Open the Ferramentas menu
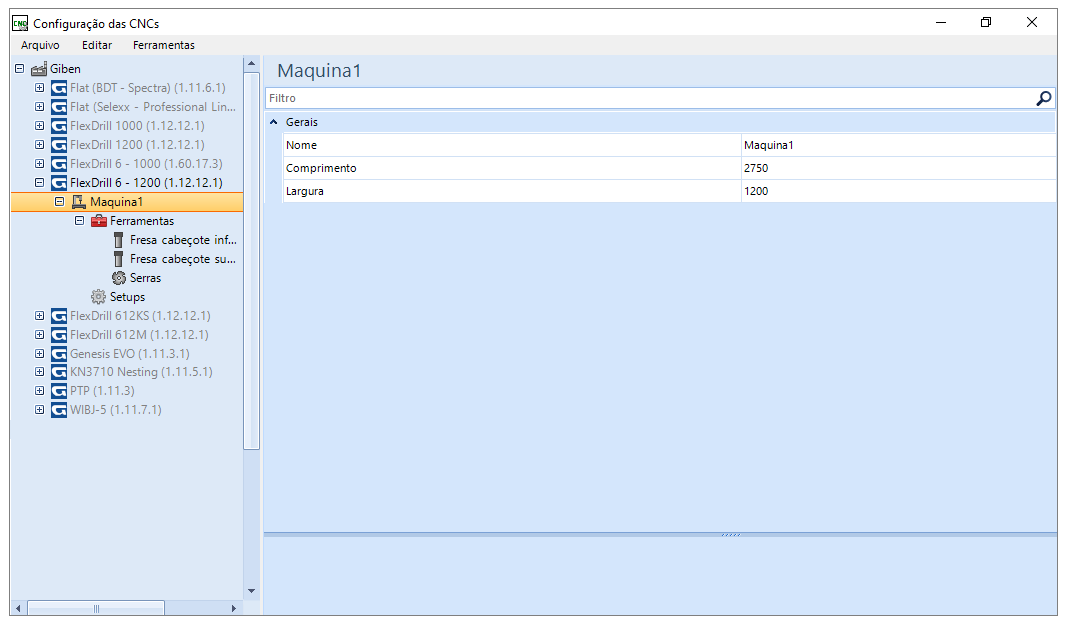The height and width of the screenshot is (627, 1067). pos(163,45)
